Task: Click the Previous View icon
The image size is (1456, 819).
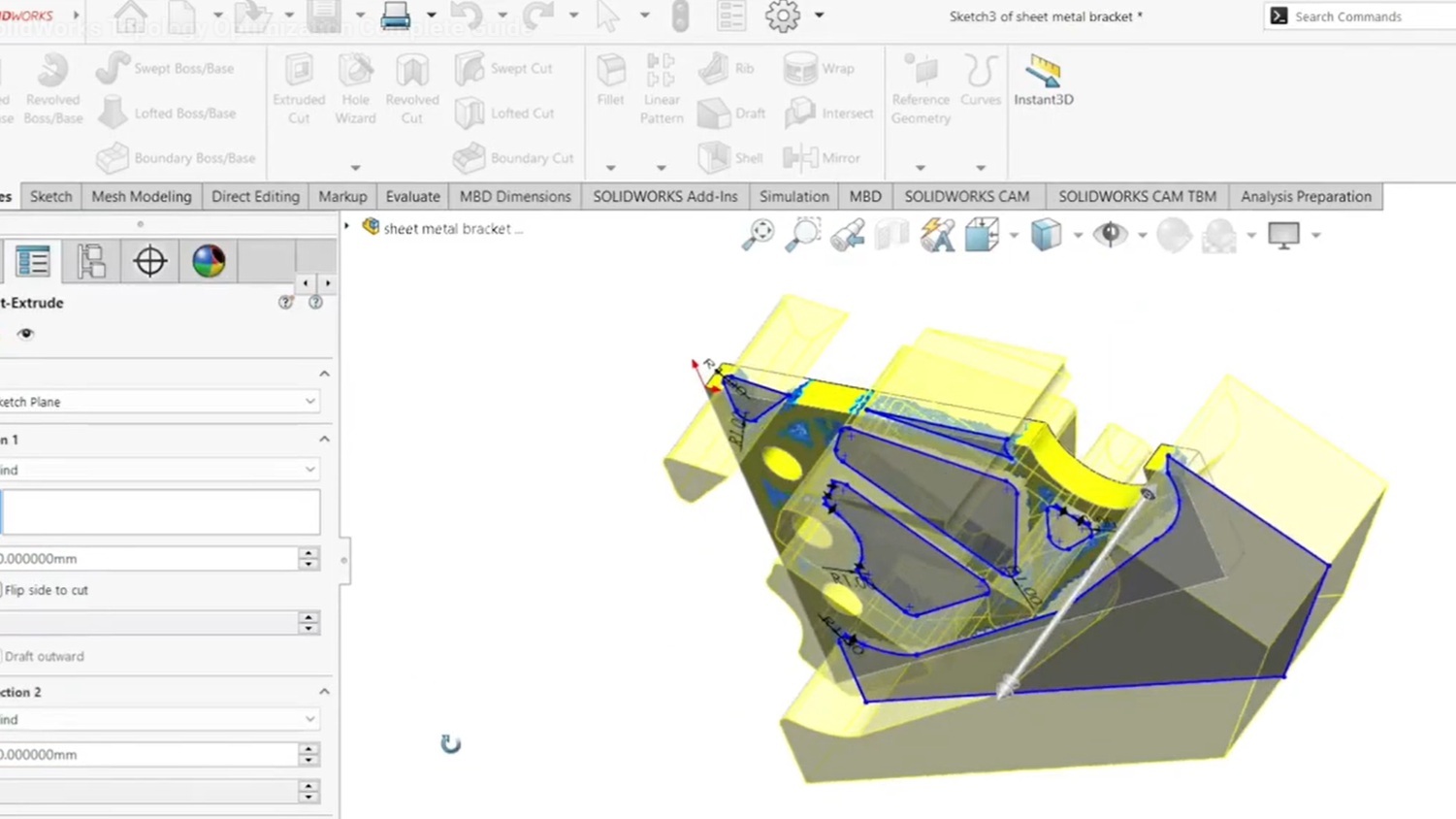Action: tap(848, 235)
